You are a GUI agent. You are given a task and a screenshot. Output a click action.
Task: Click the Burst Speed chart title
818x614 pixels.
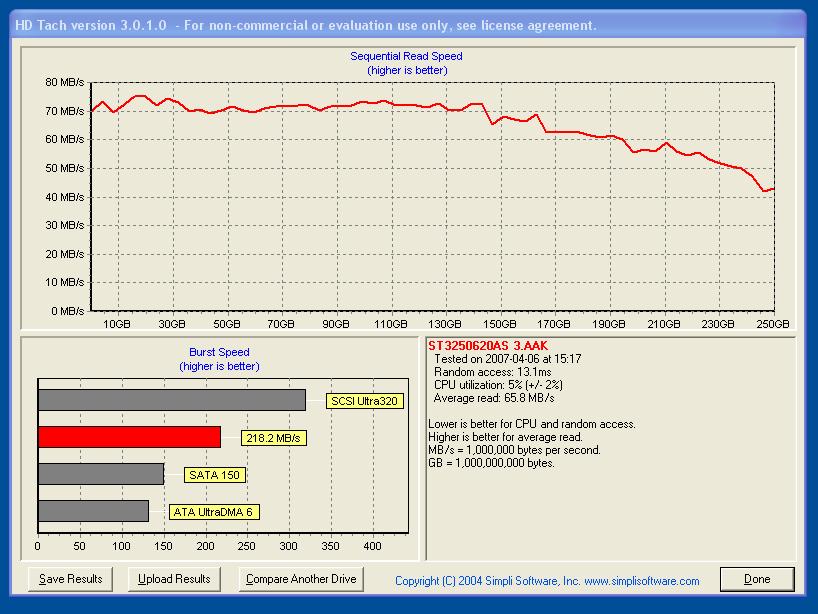[219, 353]
